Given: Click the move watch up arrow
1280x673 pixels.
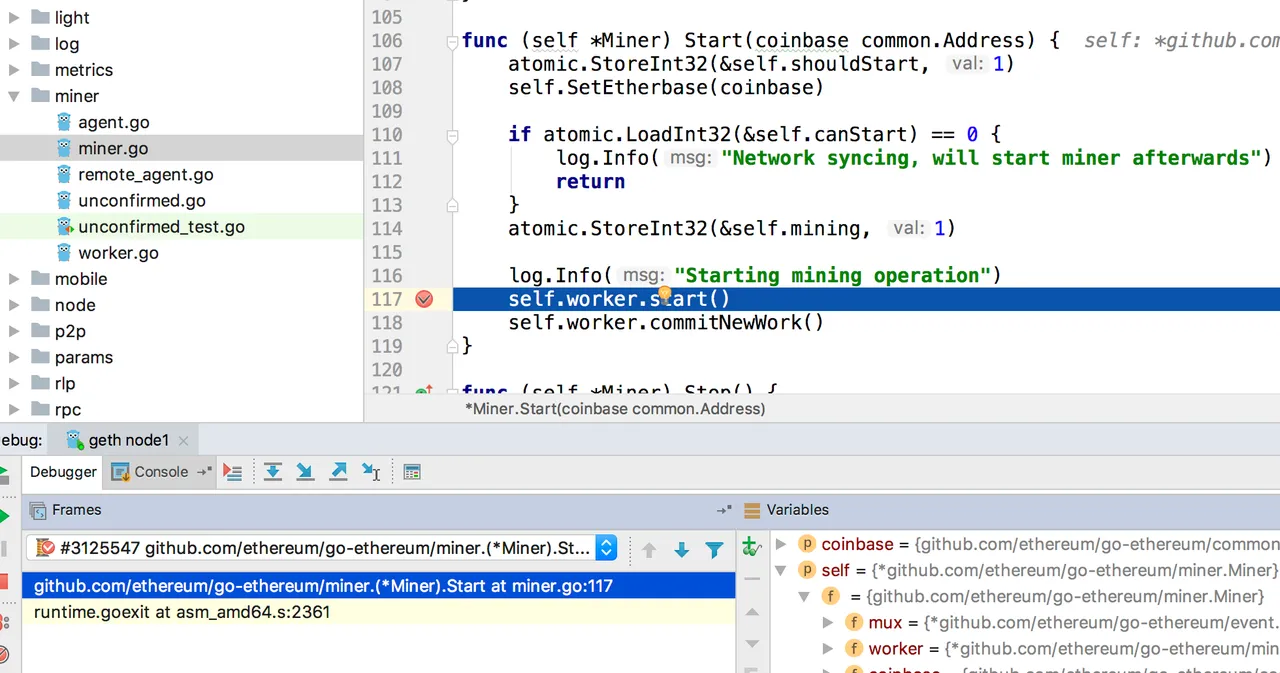Looking at the screenshot, I should [x=753, y=612].
